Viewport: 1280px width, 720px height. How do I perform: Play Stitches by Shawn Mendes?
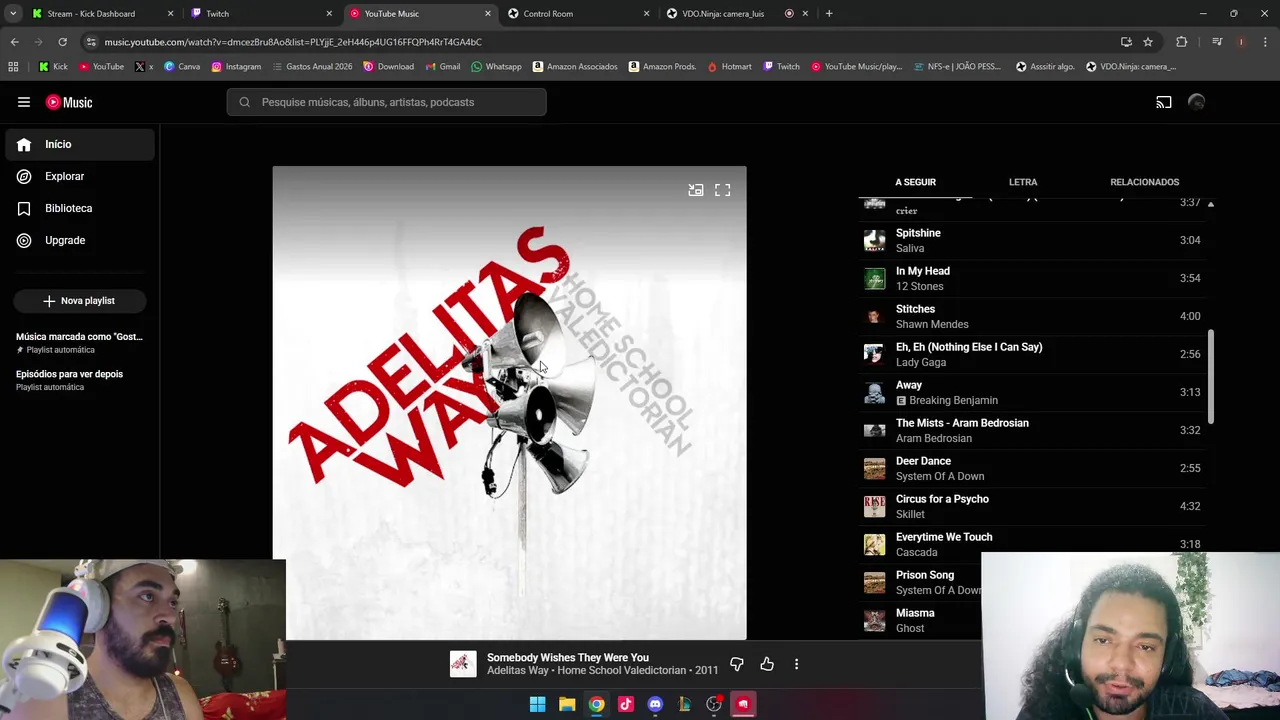point(1033,316)
